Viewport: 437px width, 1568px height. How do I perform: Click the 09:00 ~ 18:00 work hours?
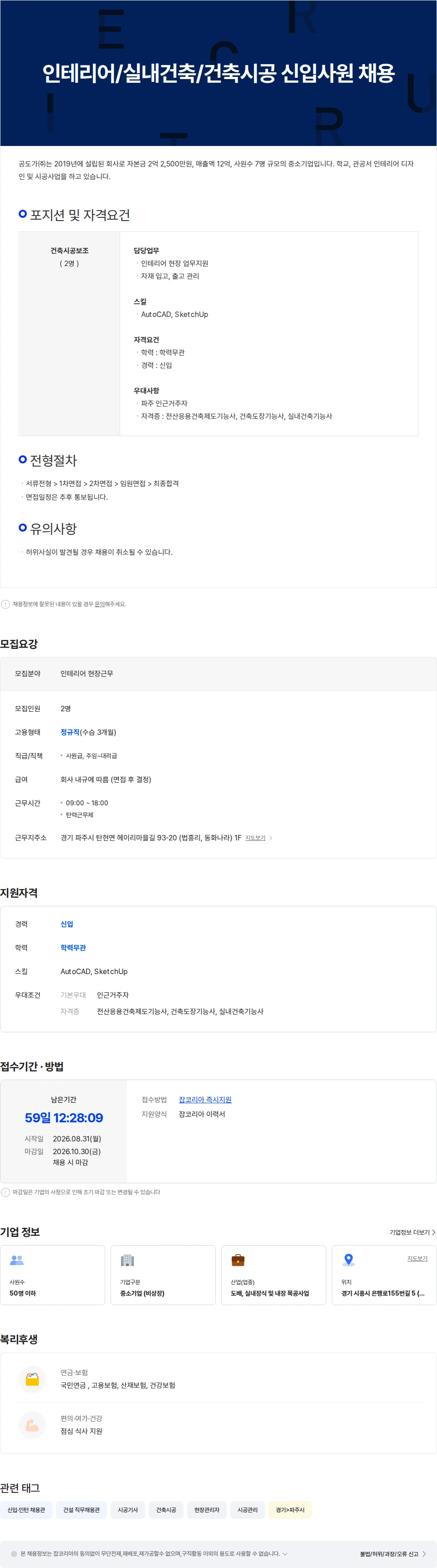[x=86, y=804]
